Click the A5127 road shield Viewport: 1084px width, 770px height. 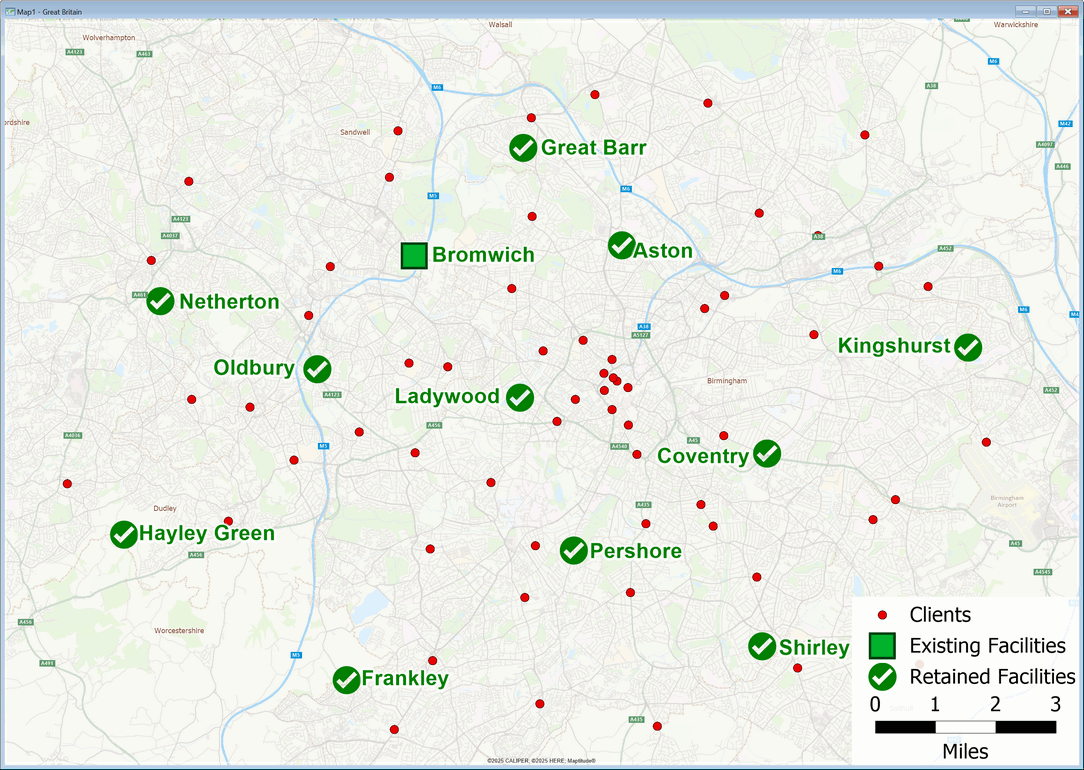coord(640,335)
